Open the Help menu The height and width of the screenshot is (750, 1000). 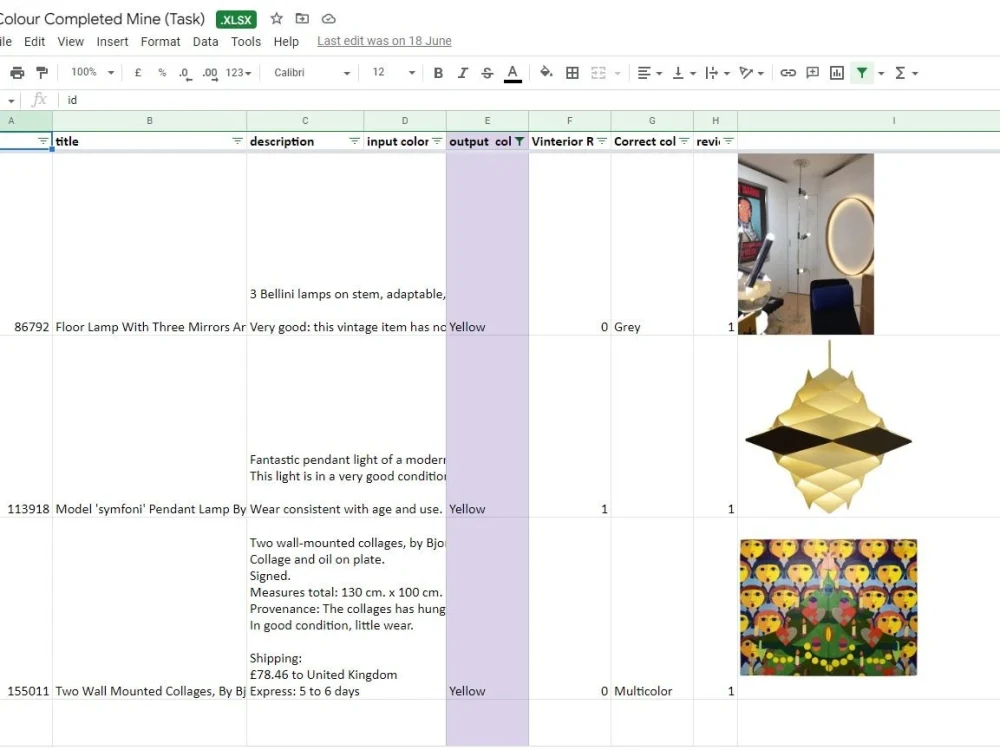[286, 41]
